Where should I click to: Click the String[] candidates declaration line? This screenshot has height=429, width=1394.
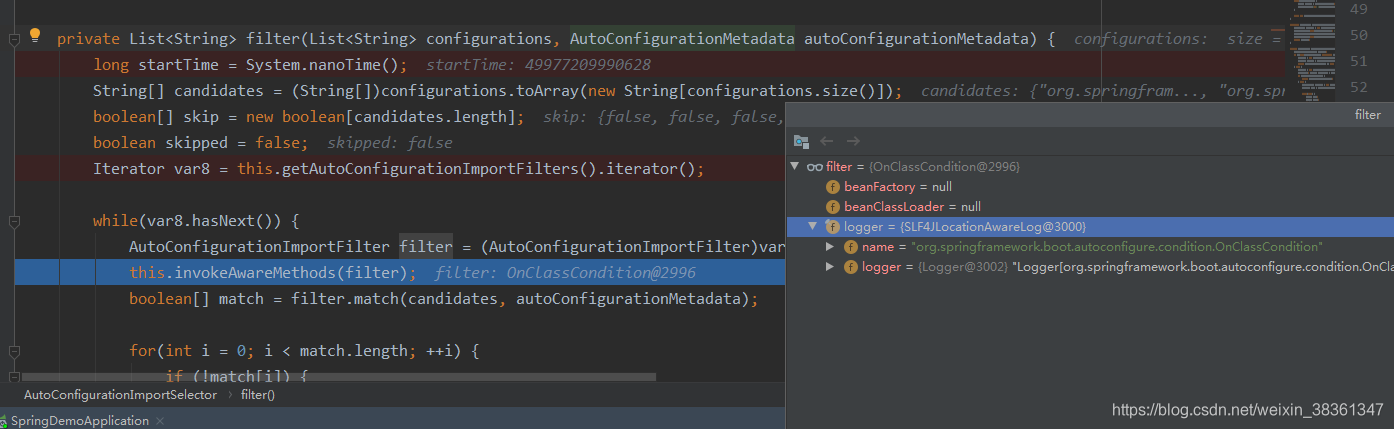pos(497,91)
